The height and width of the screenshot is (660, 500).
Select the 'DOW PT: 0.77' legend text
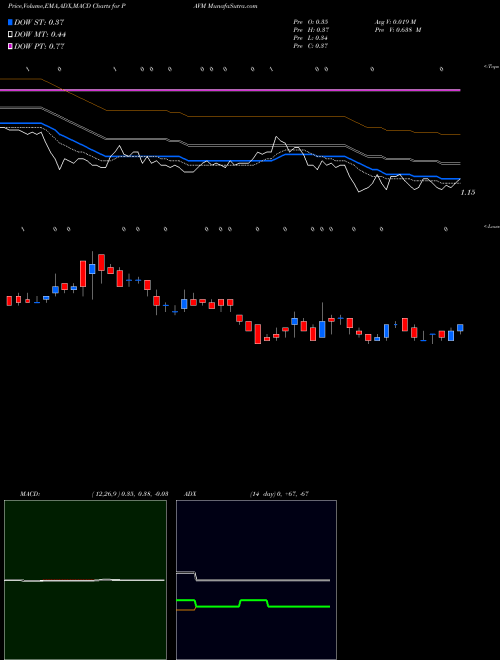(39, 47)
